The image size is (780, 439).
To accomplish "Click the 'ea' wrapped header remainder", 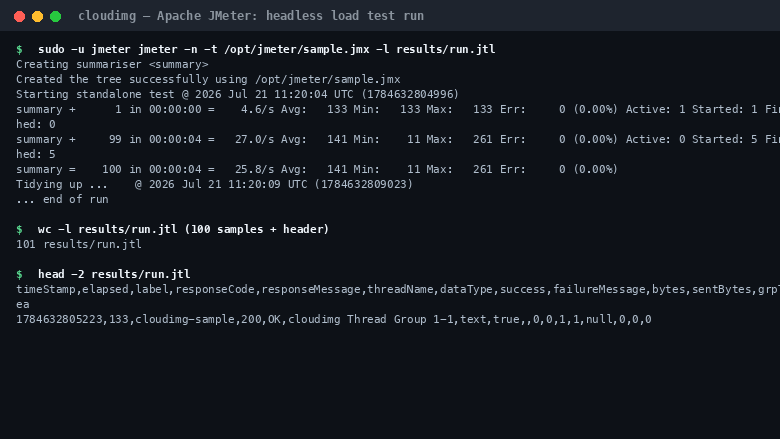I will pyautogui.click(x=23, y=304).
